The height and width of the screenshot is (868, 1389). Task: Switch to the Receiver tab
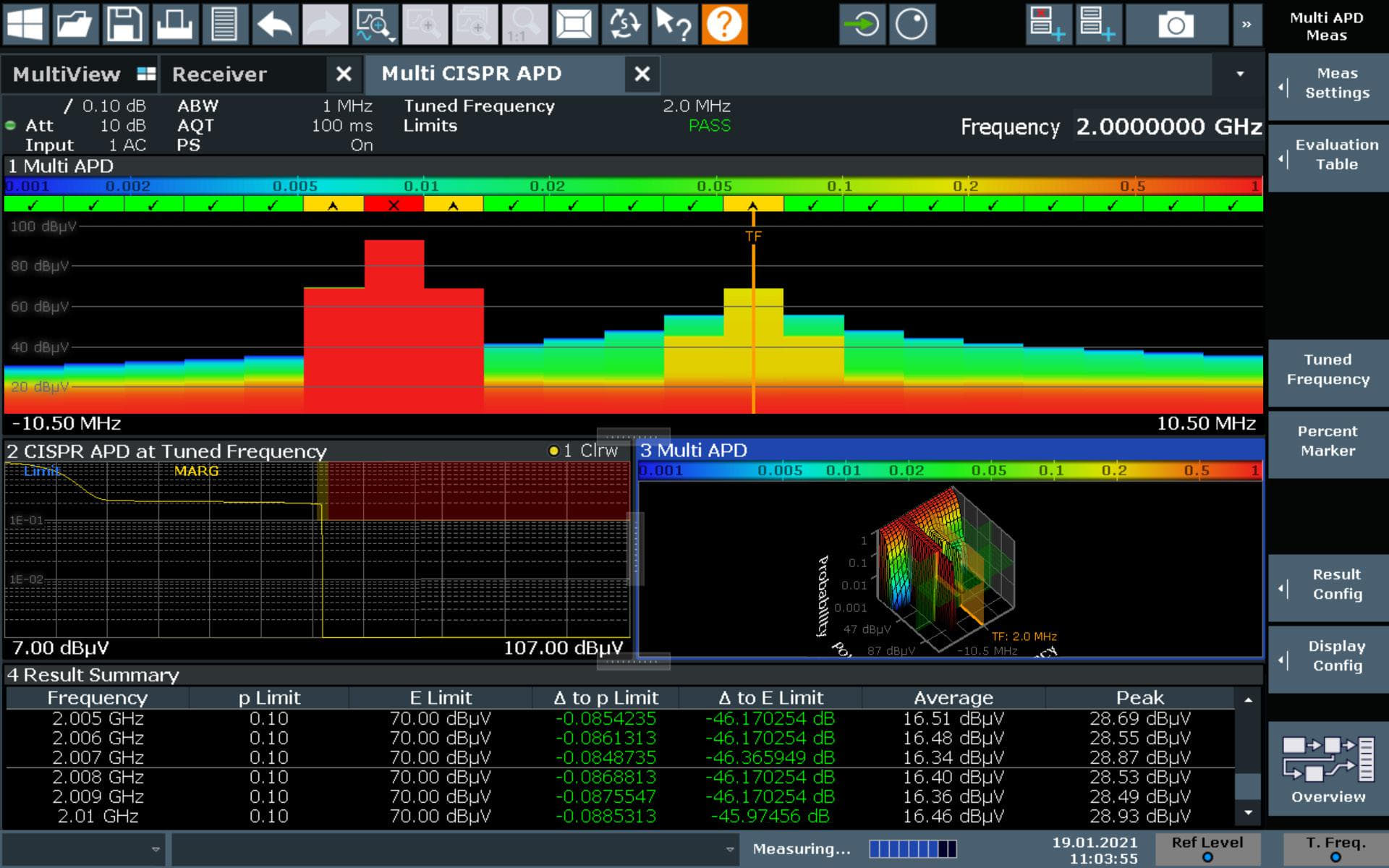point(220,74)
